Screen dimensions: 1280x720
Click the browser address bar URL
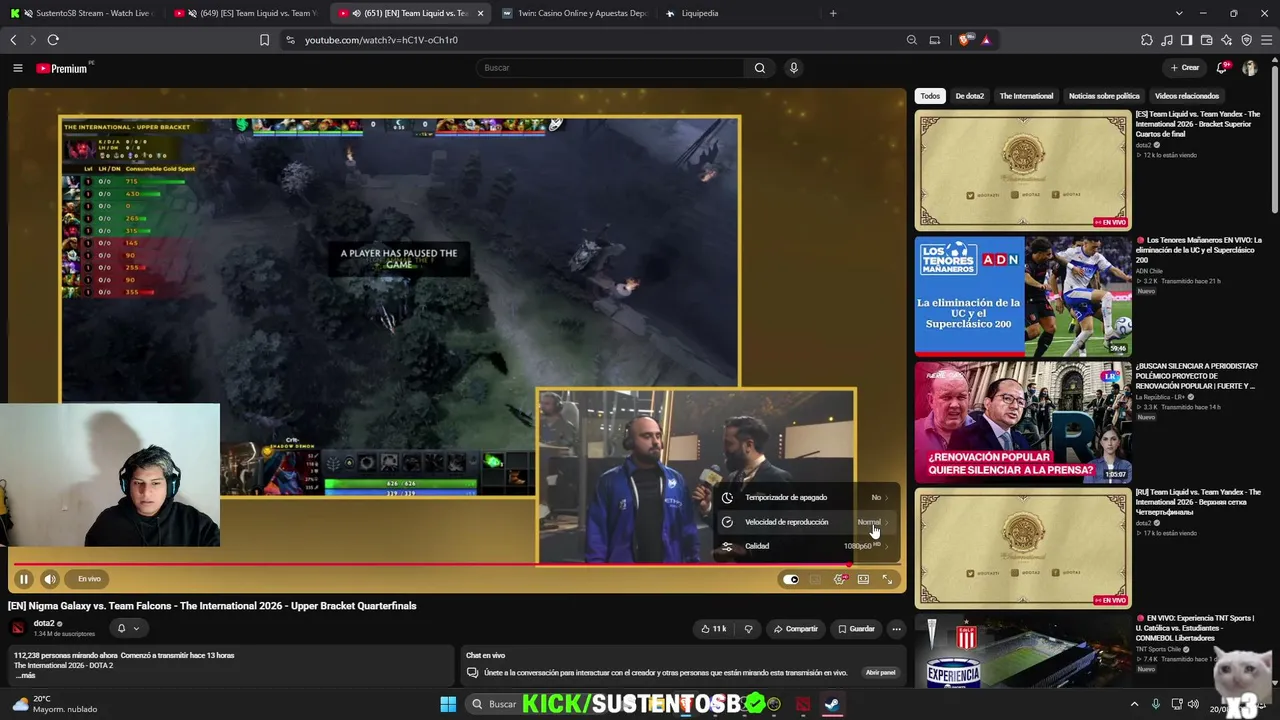[x=381, y=40]
